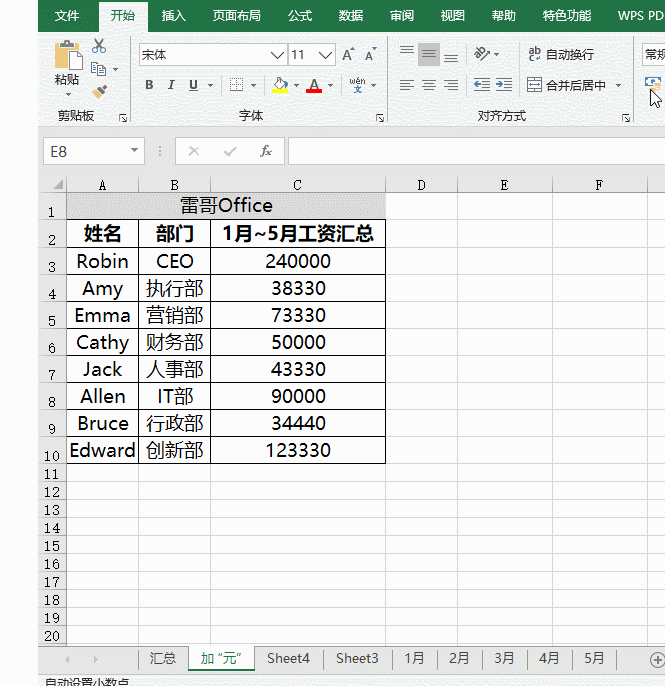665x686 pixels.
Task: Add a new sheet with plus icon
Action: tap(656, 660)
